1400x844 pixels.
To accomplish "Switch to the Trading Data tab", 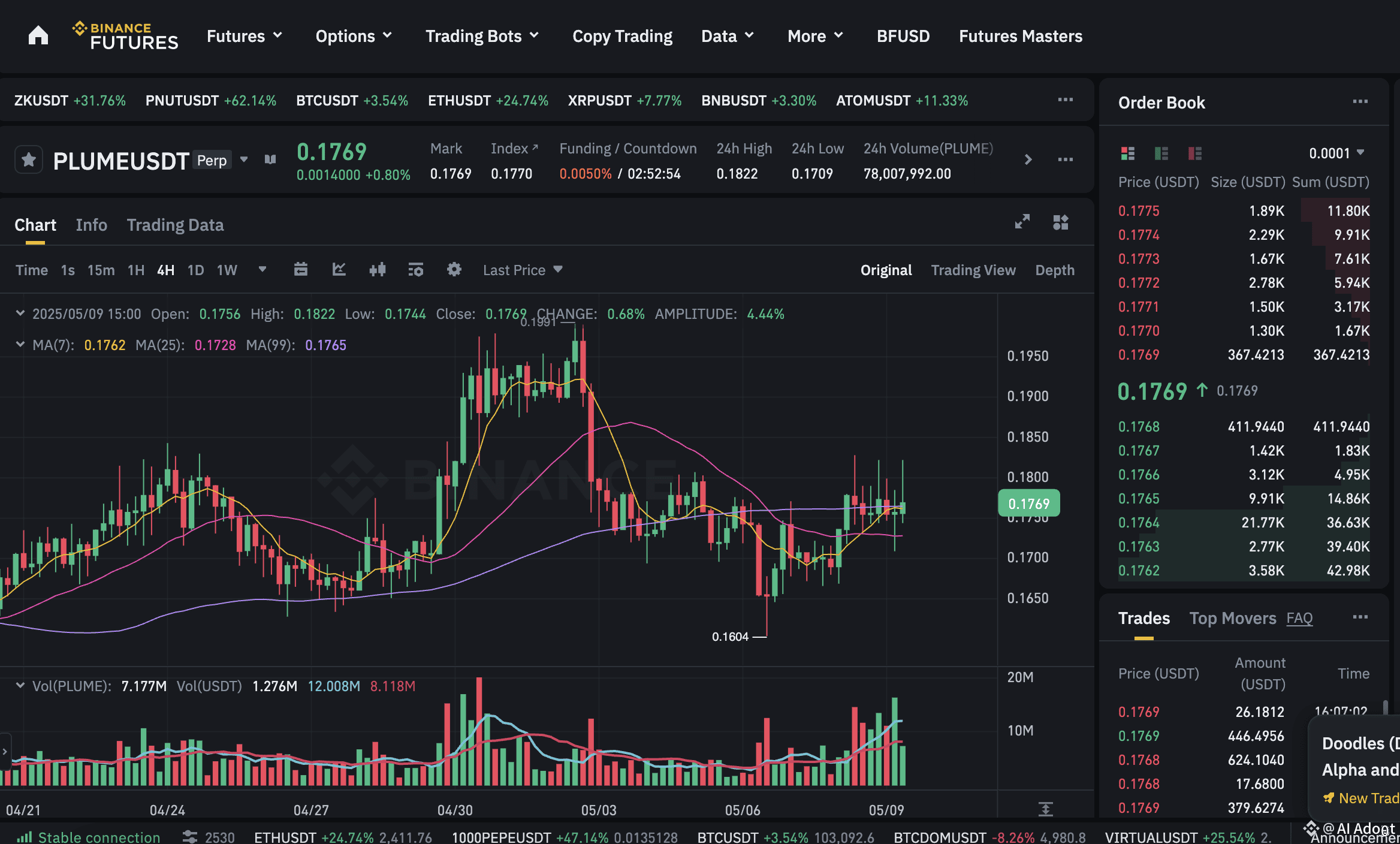I will (x=175, y=225).
